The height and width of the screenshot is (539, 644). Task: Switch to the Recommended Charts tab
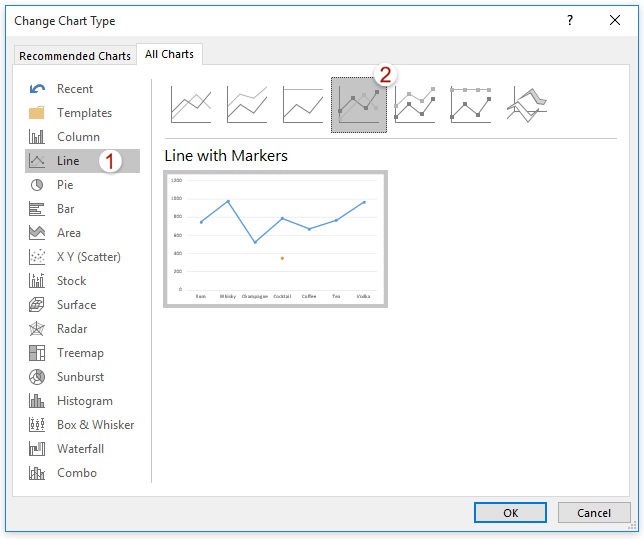point(75,56)
